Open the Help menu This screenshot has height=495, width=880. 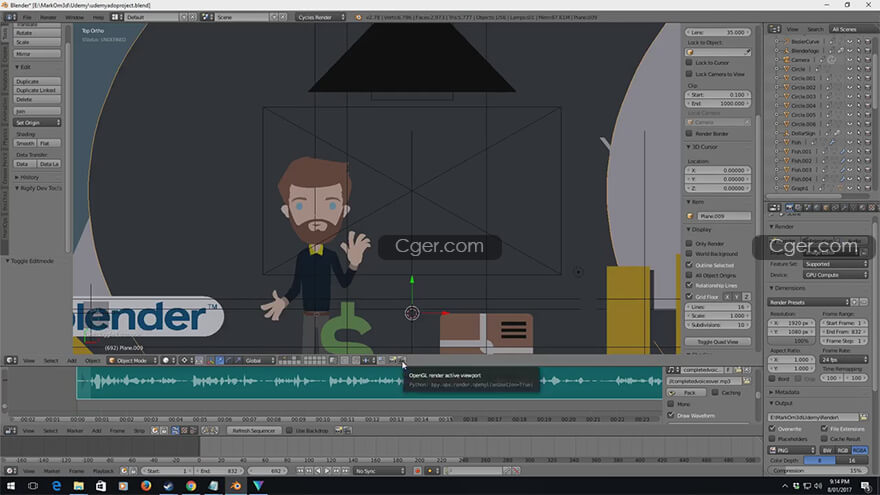pyautogui.click(x=98, y=17)
